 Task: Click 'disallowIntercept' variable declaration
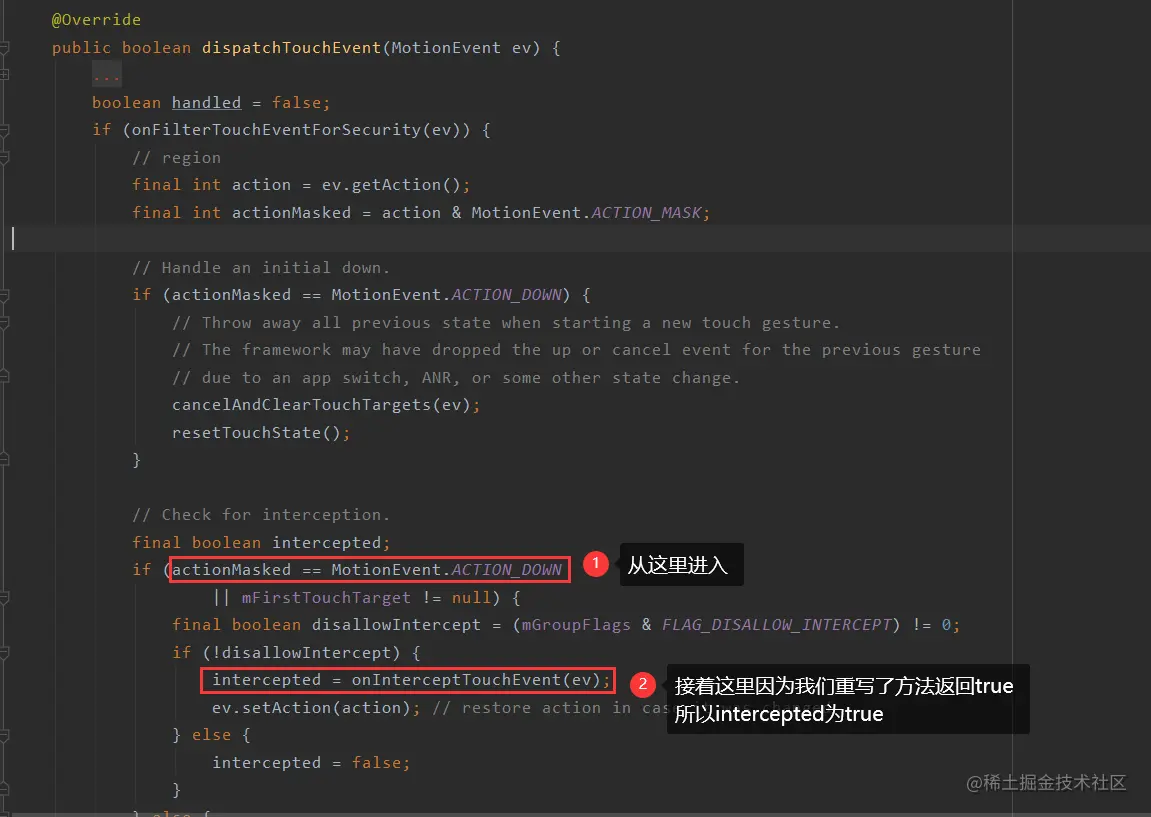point(396,625)
